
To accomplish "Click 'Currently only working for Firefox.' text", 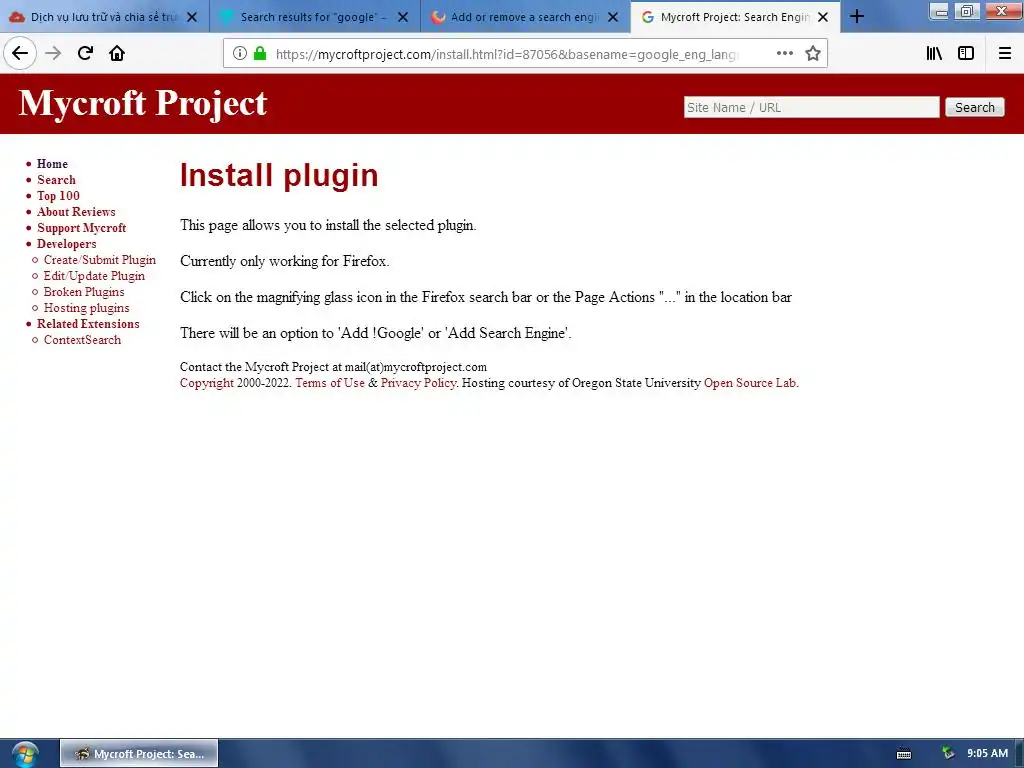I will 284,261.
